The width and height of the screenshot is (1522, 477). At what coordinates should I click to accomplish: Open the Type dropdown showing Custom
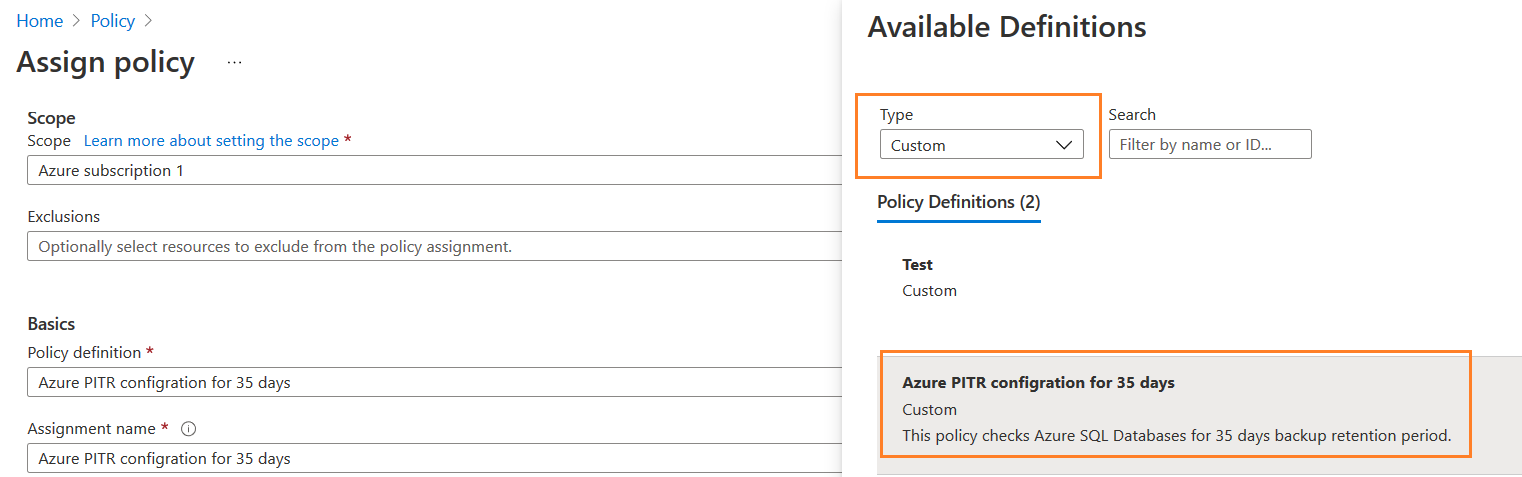[980, 145]
